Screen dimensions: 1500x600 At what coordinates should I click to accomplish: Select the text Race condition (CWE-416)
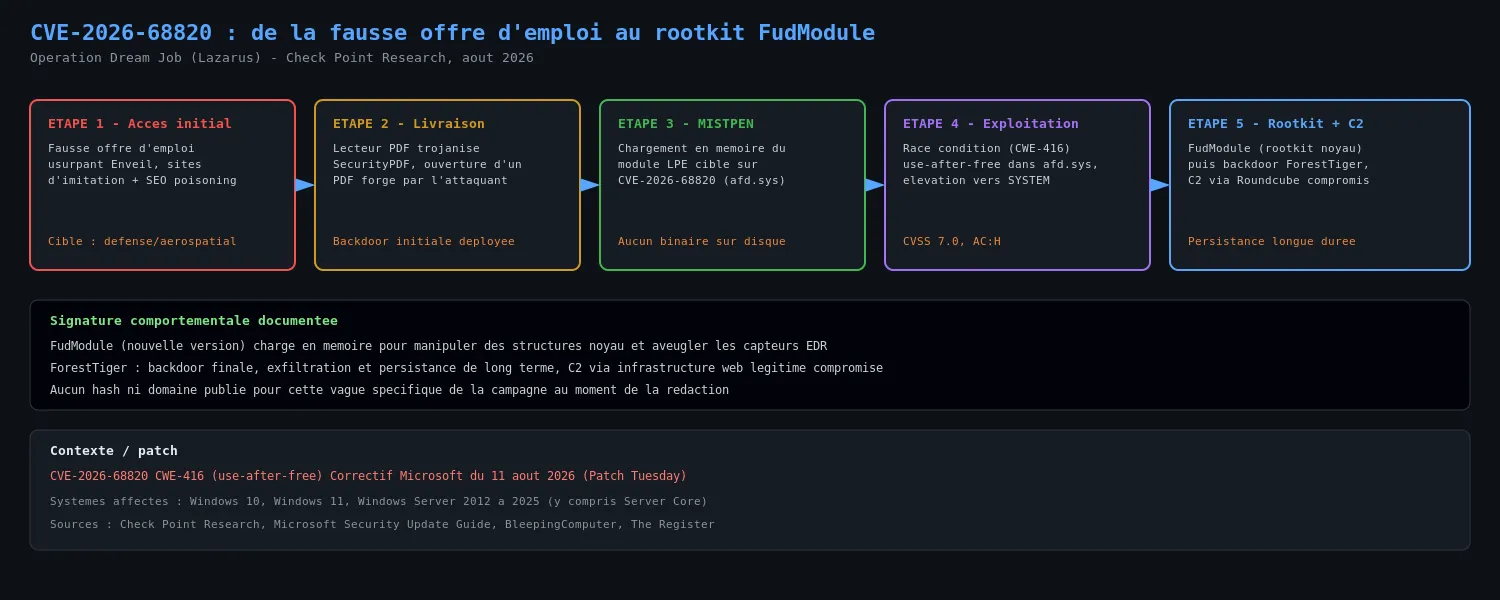[987, 148]
